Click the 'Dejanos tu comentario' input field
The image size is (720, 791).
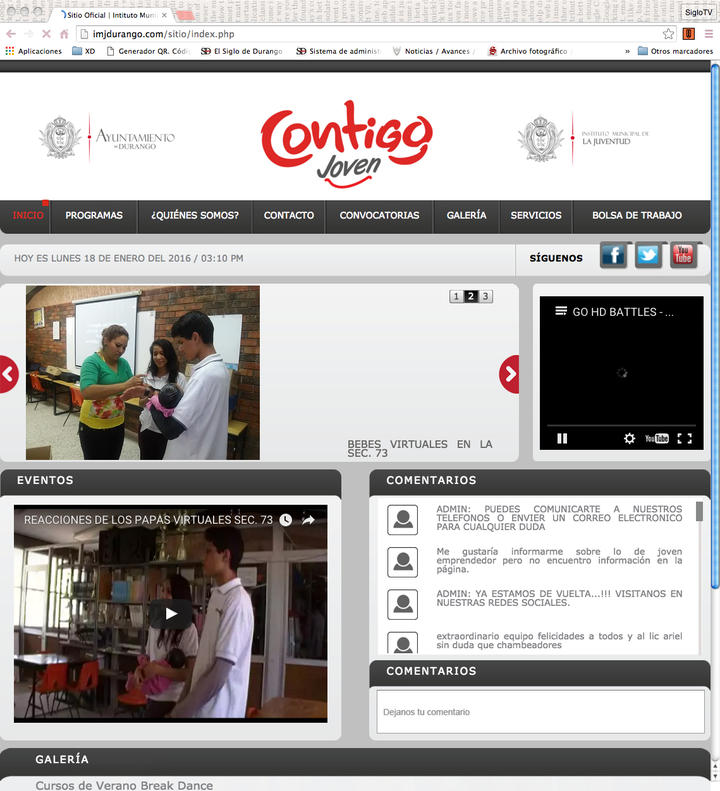(x=538, y=712)
